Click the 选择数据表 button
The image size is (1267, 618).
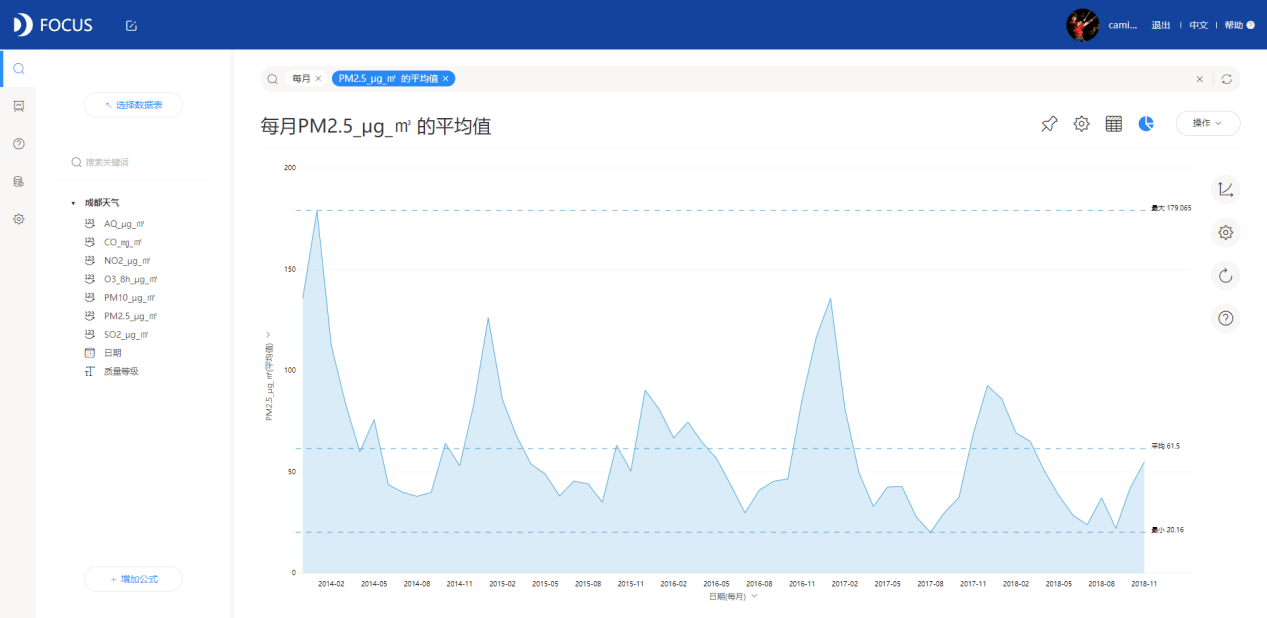(x=132, y=104)
